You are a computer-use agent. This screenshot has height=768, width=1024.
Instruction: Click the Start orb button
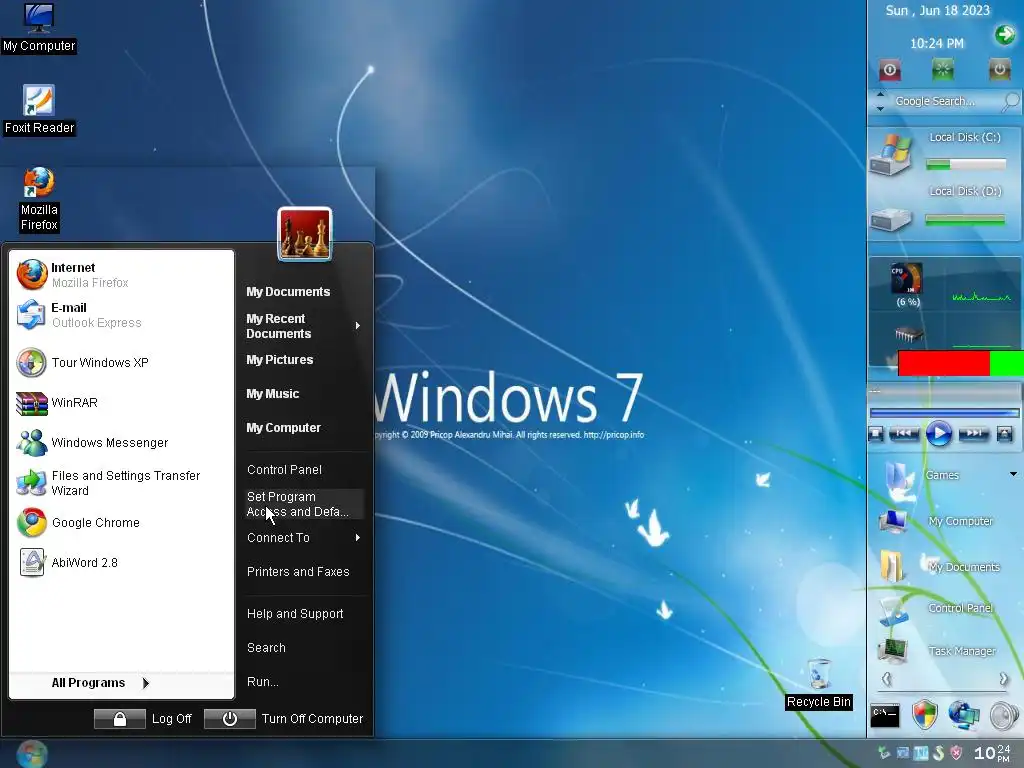pos(31,754)
